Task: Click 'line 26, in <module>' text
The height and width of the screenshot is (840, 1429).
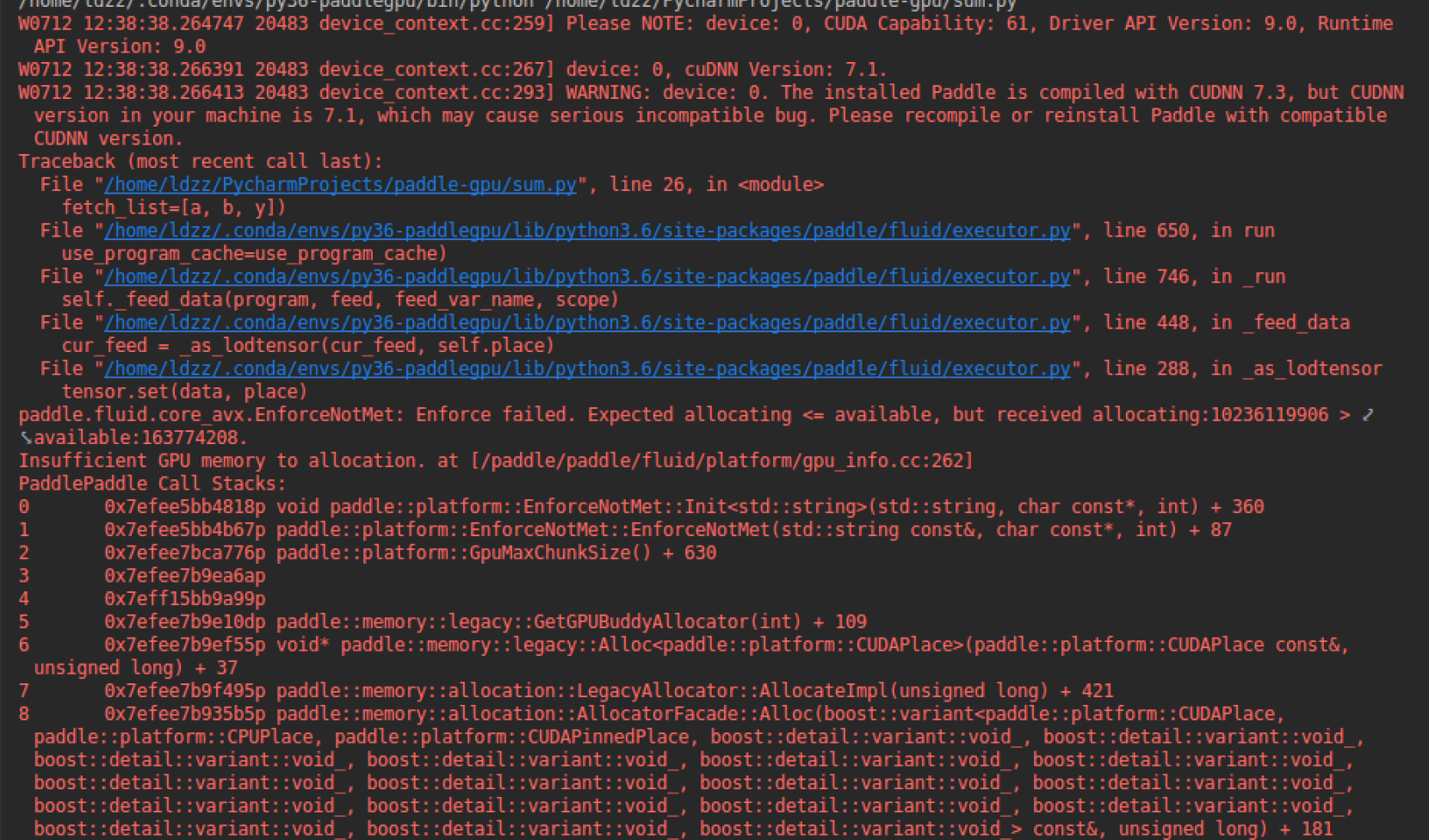Action: point(716,184)
